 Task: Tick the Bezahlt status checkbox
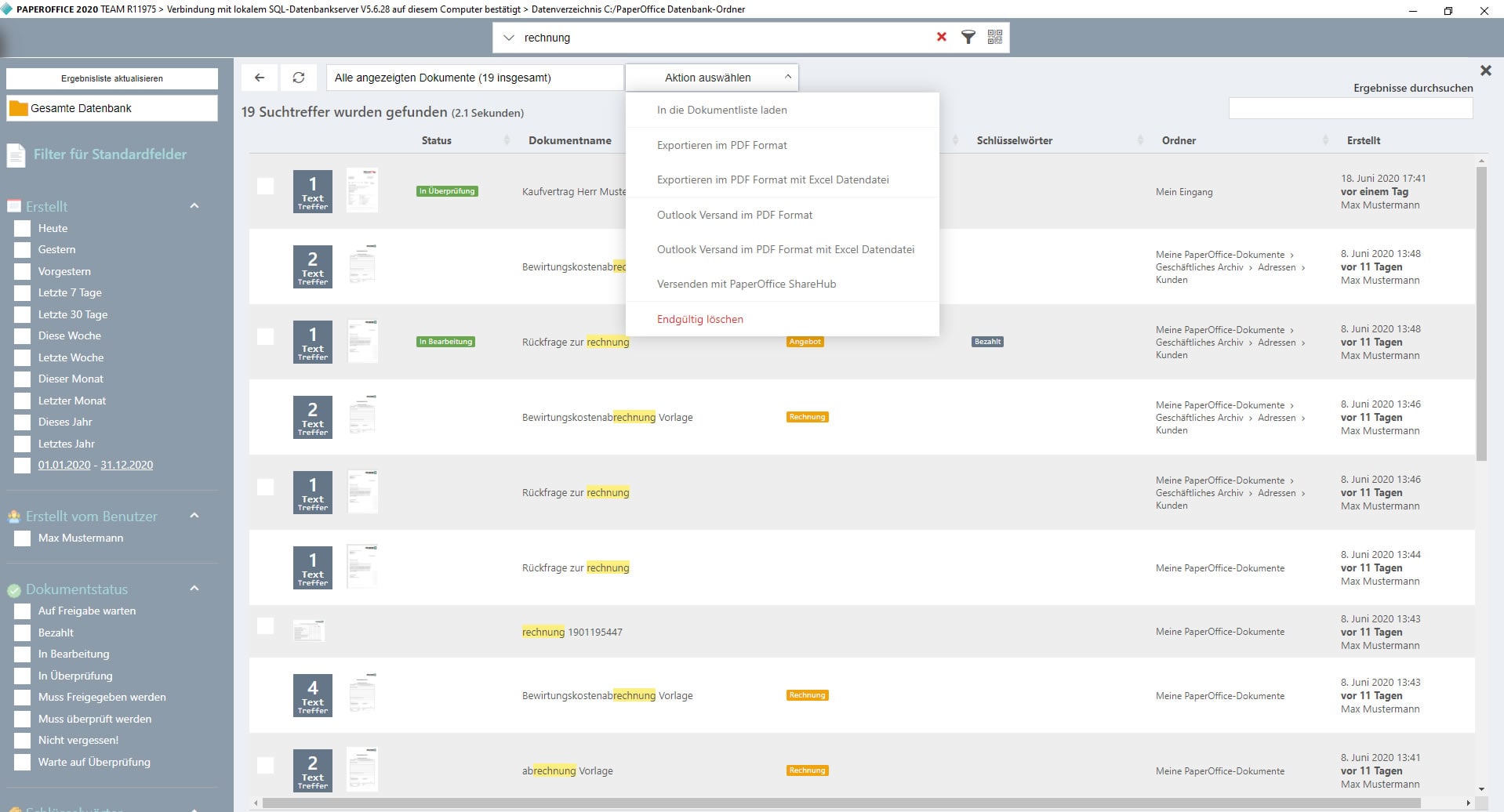coord(23,633)
